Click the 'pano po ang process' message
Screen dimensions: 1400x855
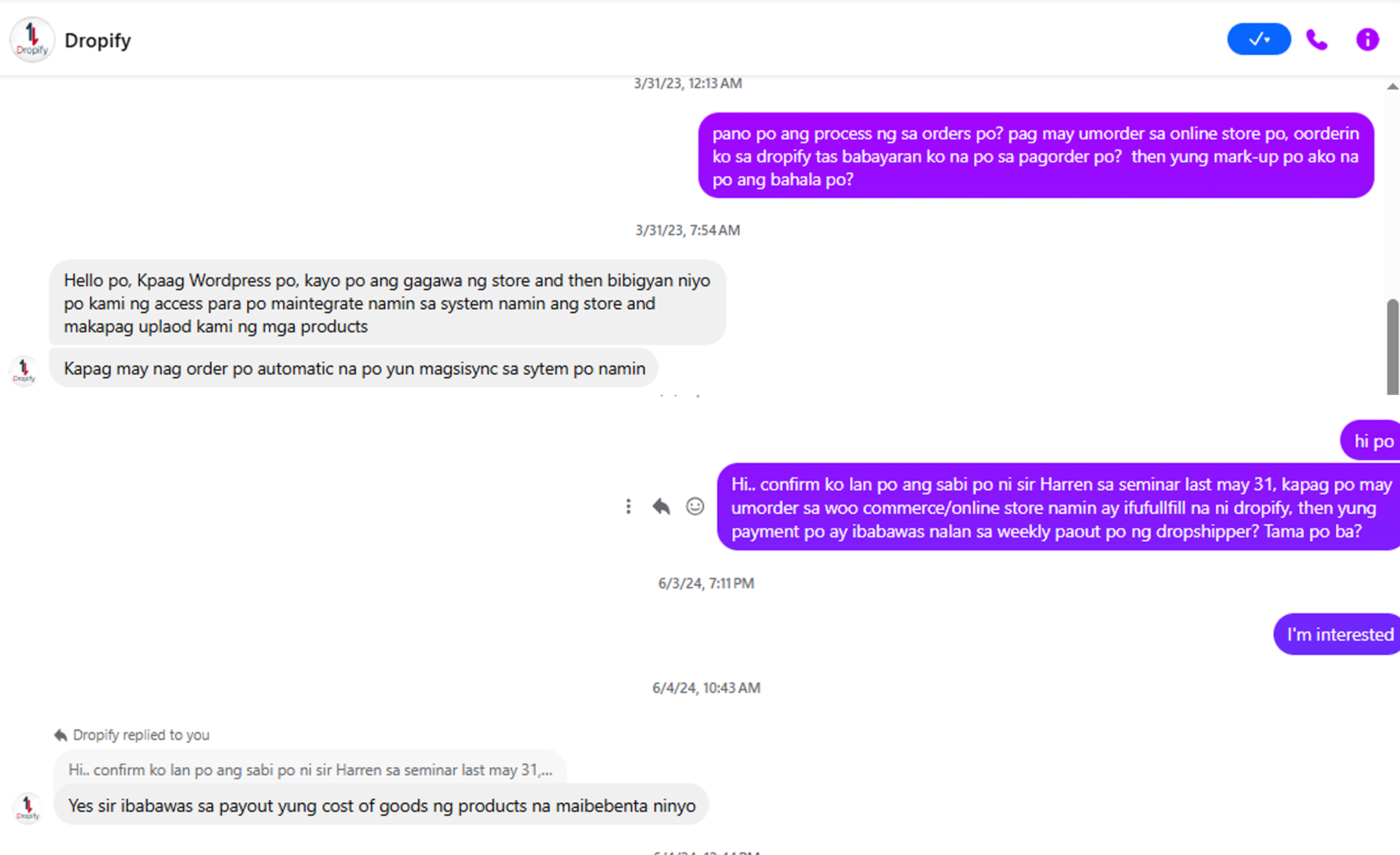click(x=1035, y=156)
